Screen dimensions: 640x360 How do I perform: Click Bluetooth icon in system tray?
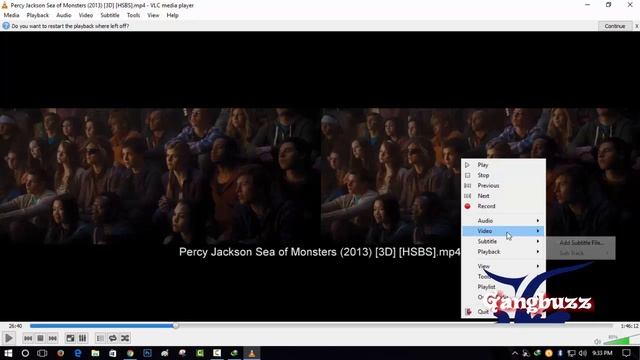coord(560,353)
